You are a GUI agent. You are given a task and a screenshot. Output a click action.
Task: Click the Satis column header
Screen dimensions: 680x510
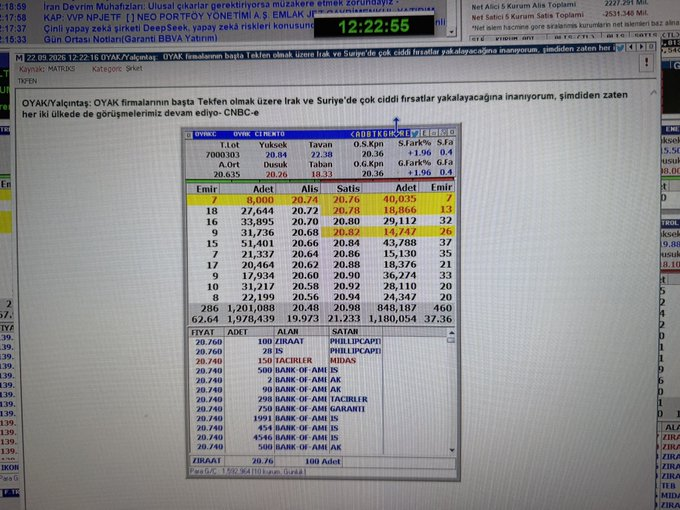[x=348, y=188]
